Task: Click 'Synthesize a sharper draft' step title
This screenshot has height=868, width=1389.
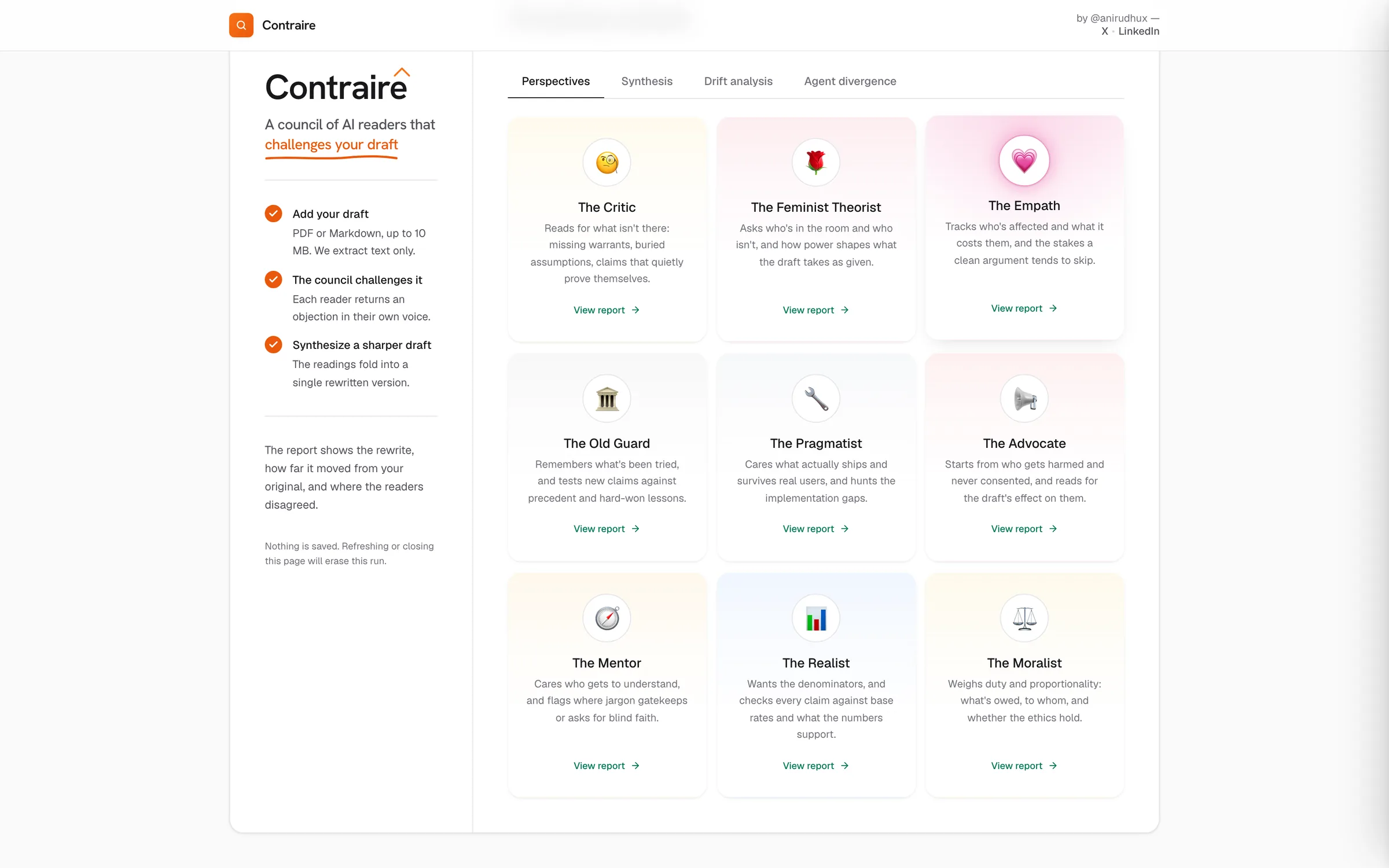Action: point(362,345)
